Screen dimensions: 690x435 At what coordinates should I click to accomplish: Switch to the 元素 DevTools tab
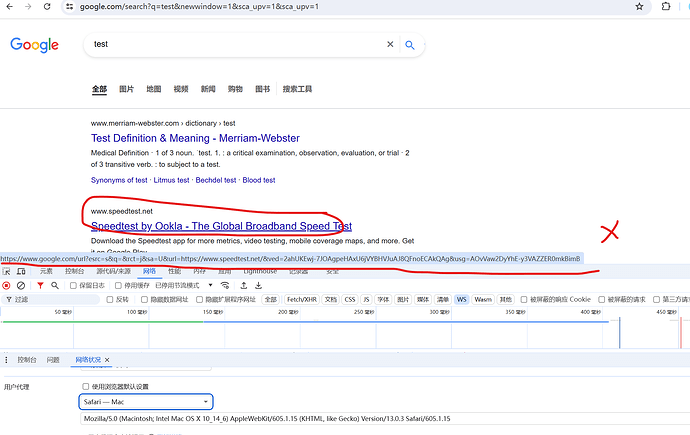pyautogui.click(x=46, y=271)
